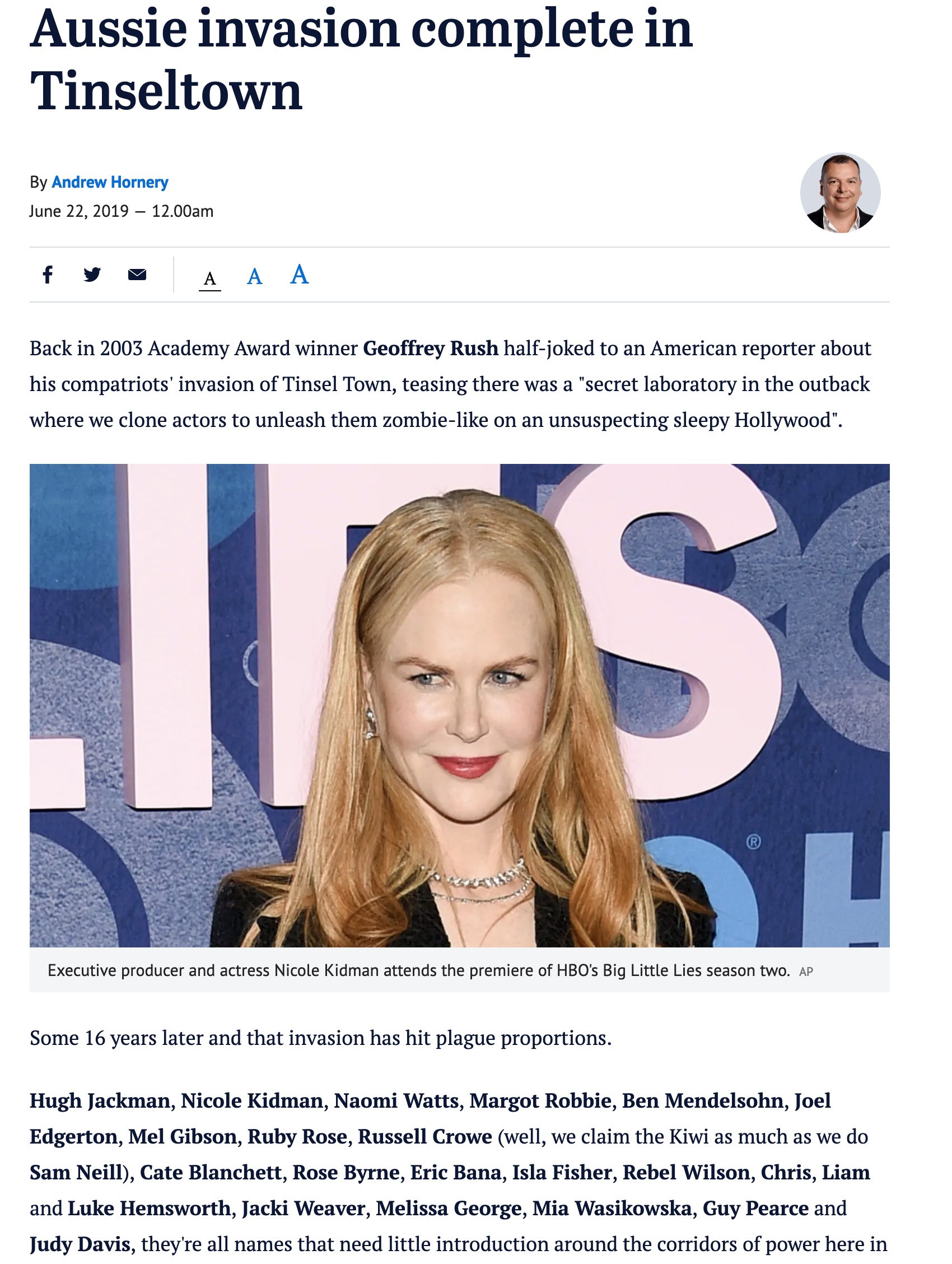Click the bold name Cate Blanchett
The image size is (952, 1264).
click(x=211, y=1172)
